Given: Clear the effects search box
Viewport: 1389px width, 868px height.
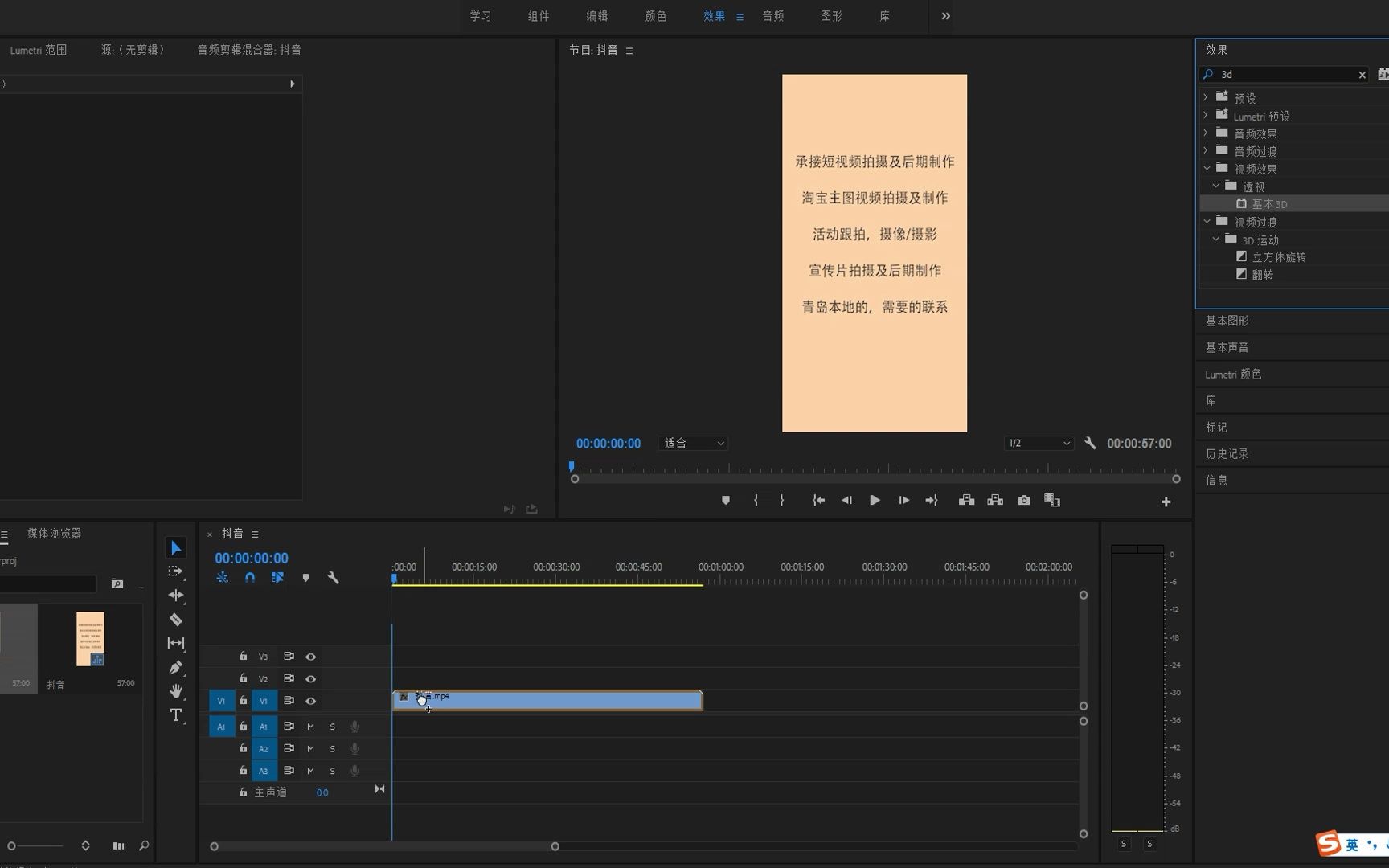Looking at the screenshot, I should (x=1362, y=75).
